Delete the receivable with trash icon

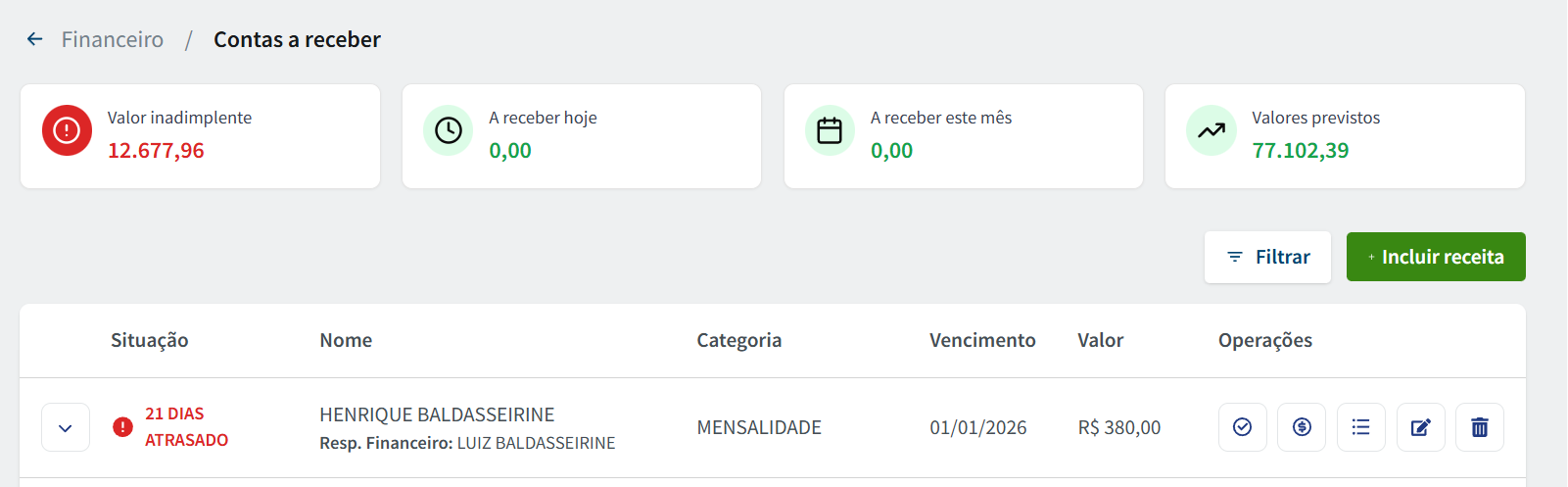click(x=1480, y=427)
